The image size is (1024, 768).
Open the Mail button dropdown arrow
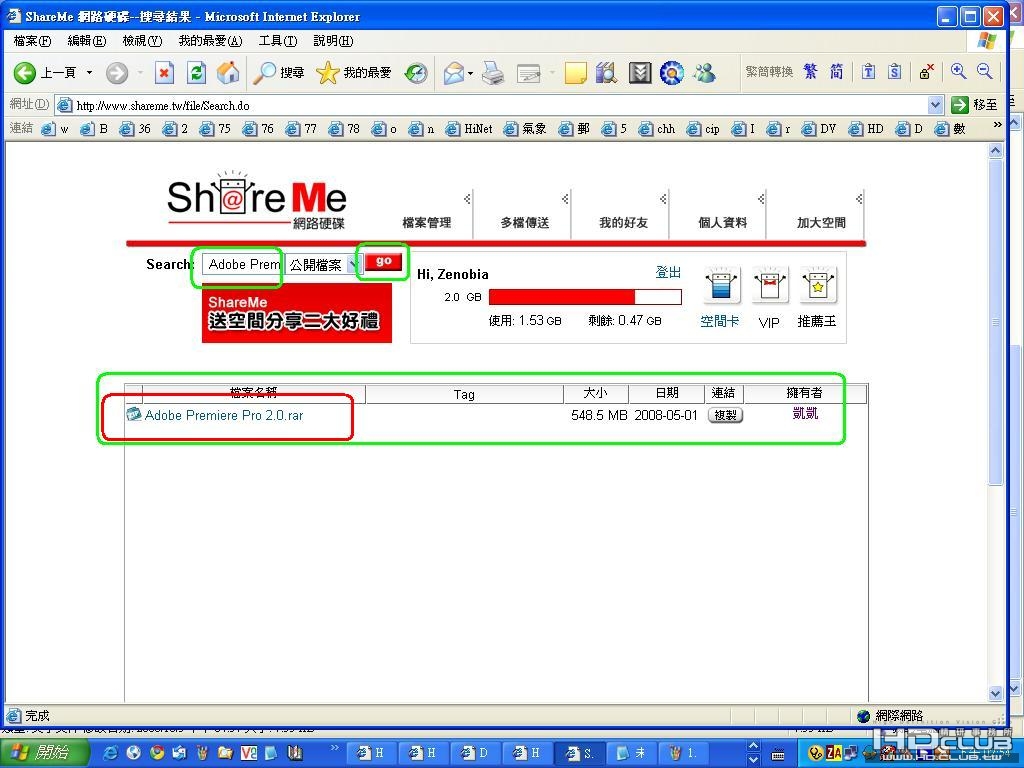(470, 72)
